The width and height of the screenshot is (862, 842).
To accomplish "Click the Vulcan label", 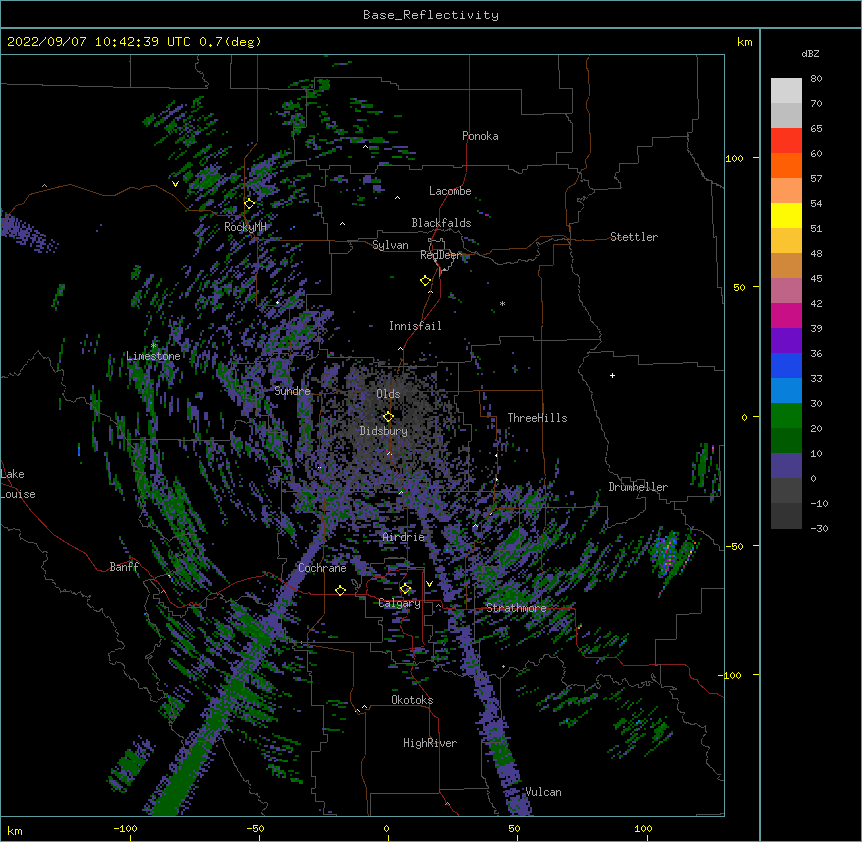I will pyautogui.click(x=543, y=792).
